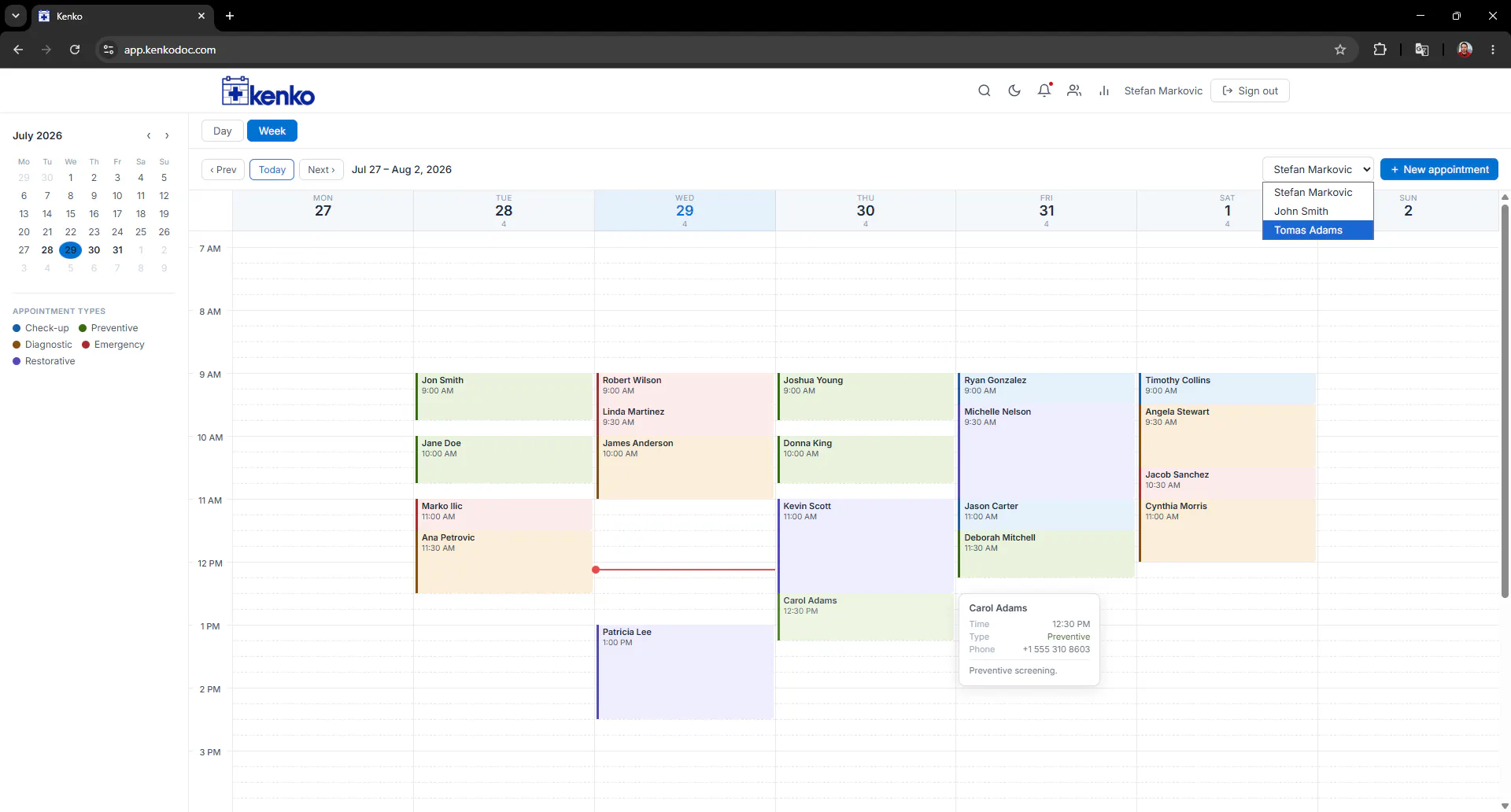Close the Kenko browser tab
Image resolution: width=1511 pixels, height=812 pixels.
(x=201, y=16)
